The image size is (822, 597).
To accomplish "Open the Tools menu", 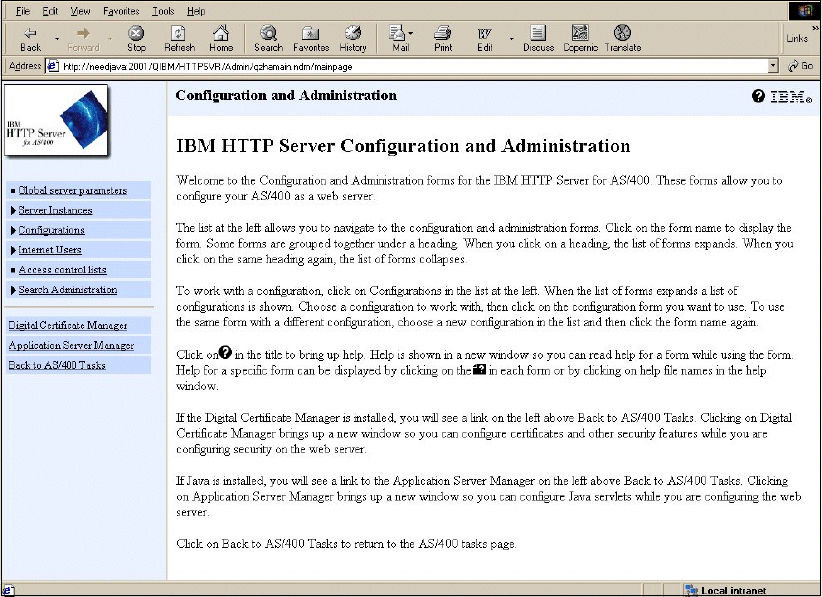I will click(x=163, y=11).
